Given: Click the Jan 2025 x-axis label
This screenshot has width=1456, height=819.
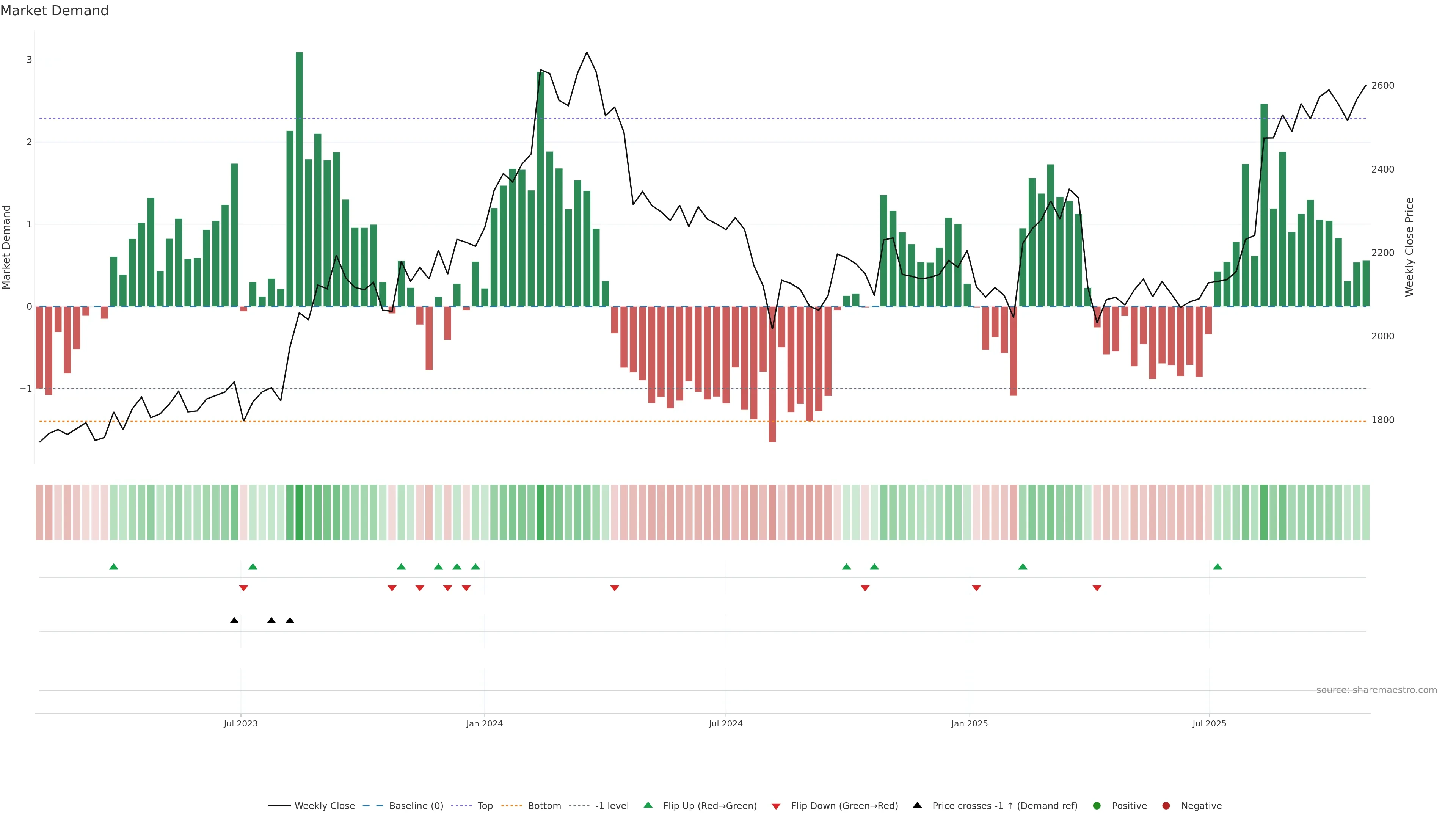Looking at the screenshot, I should tap(970, 724).
